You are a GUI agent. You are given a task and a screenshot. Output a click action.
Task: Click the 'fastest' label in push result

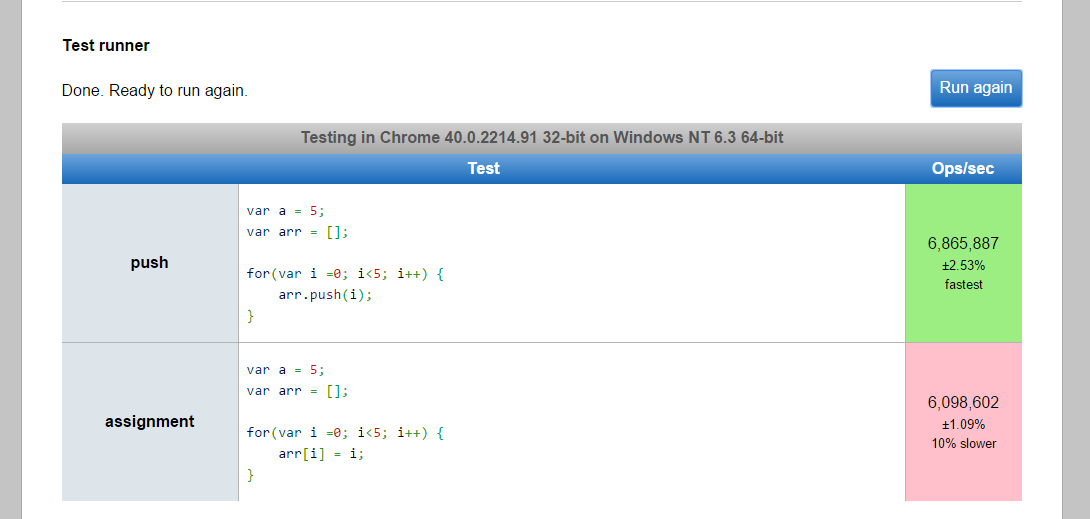click(963, 285)
